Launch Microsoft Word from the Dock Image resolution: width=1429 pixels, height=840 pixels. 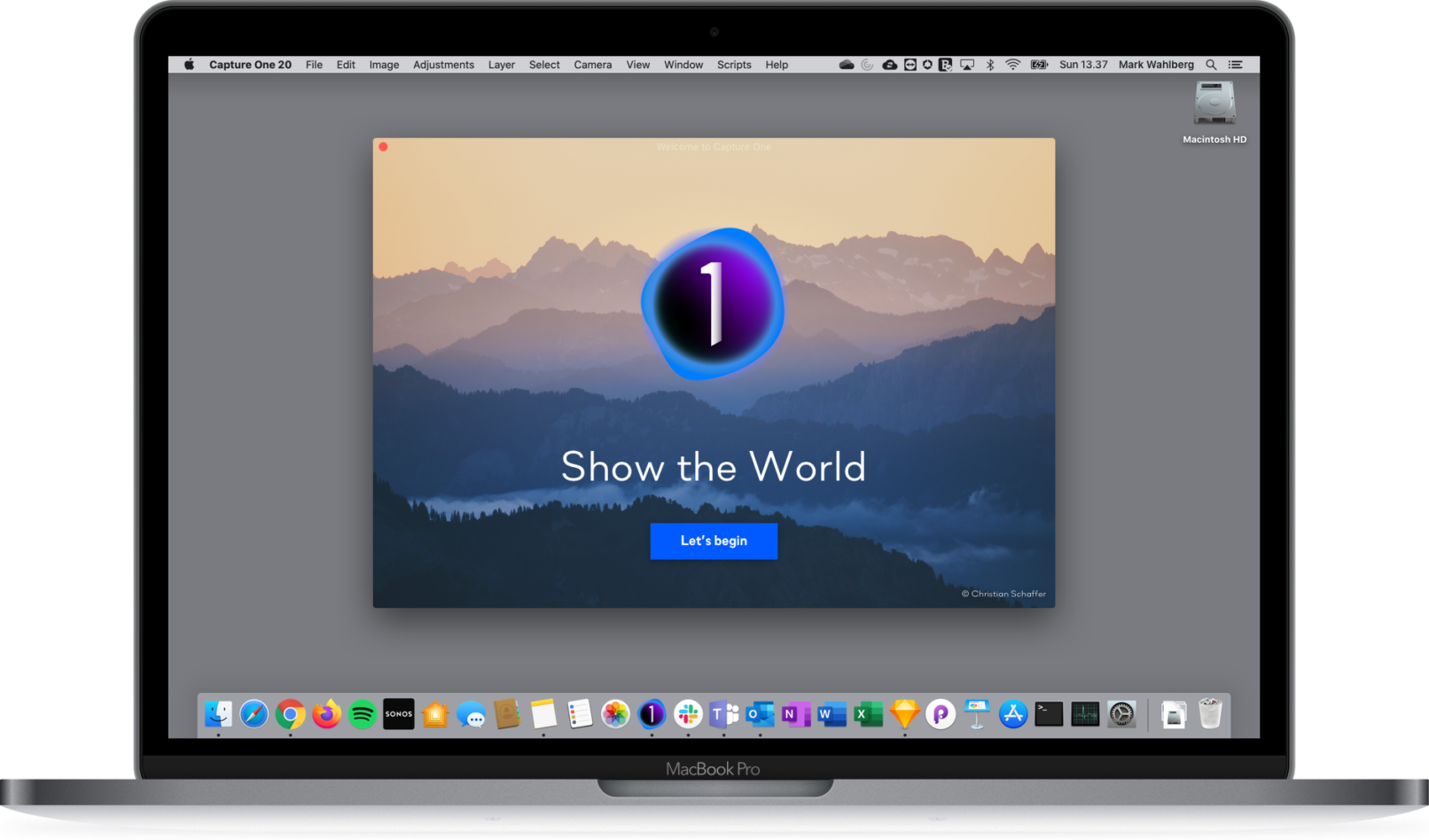coord(832,714)
